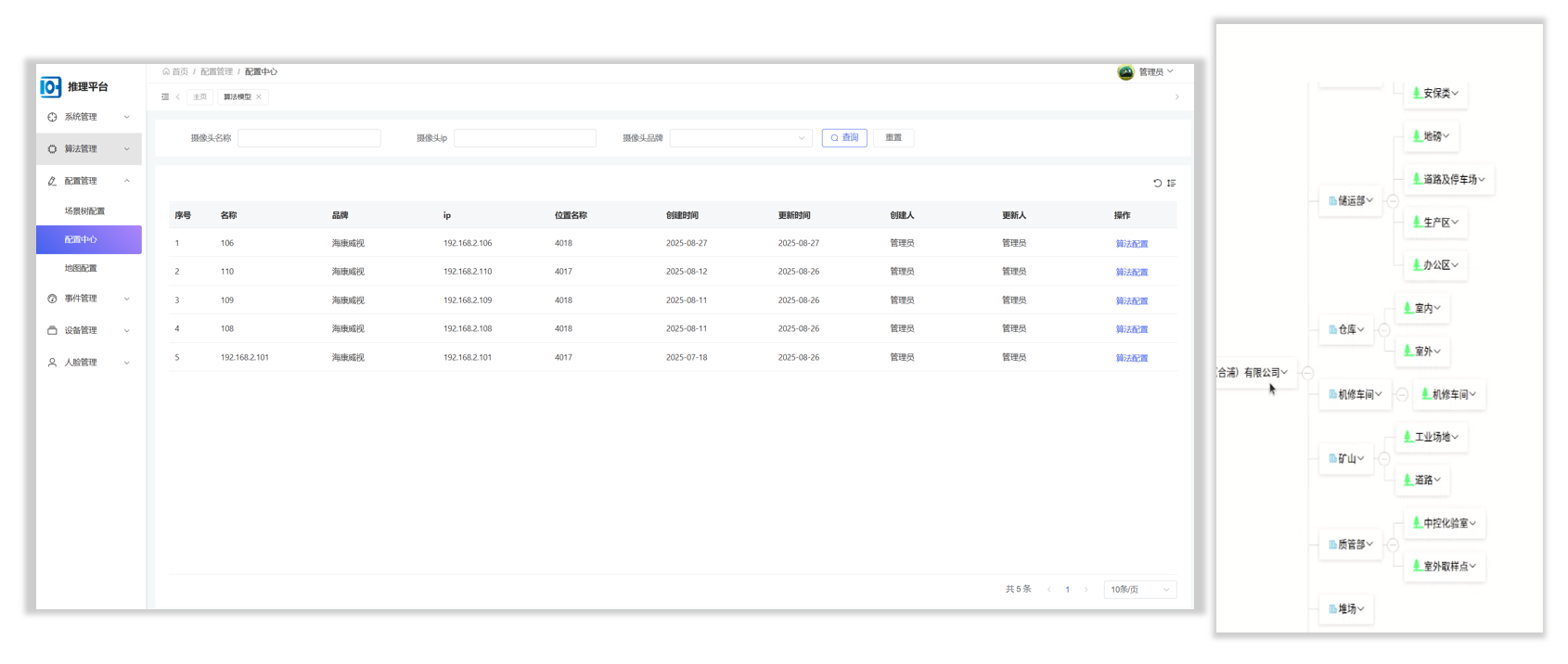Open 算法配置 link for camera 106
Viewport: 1568px width, 664px height.
(1131, 244)
